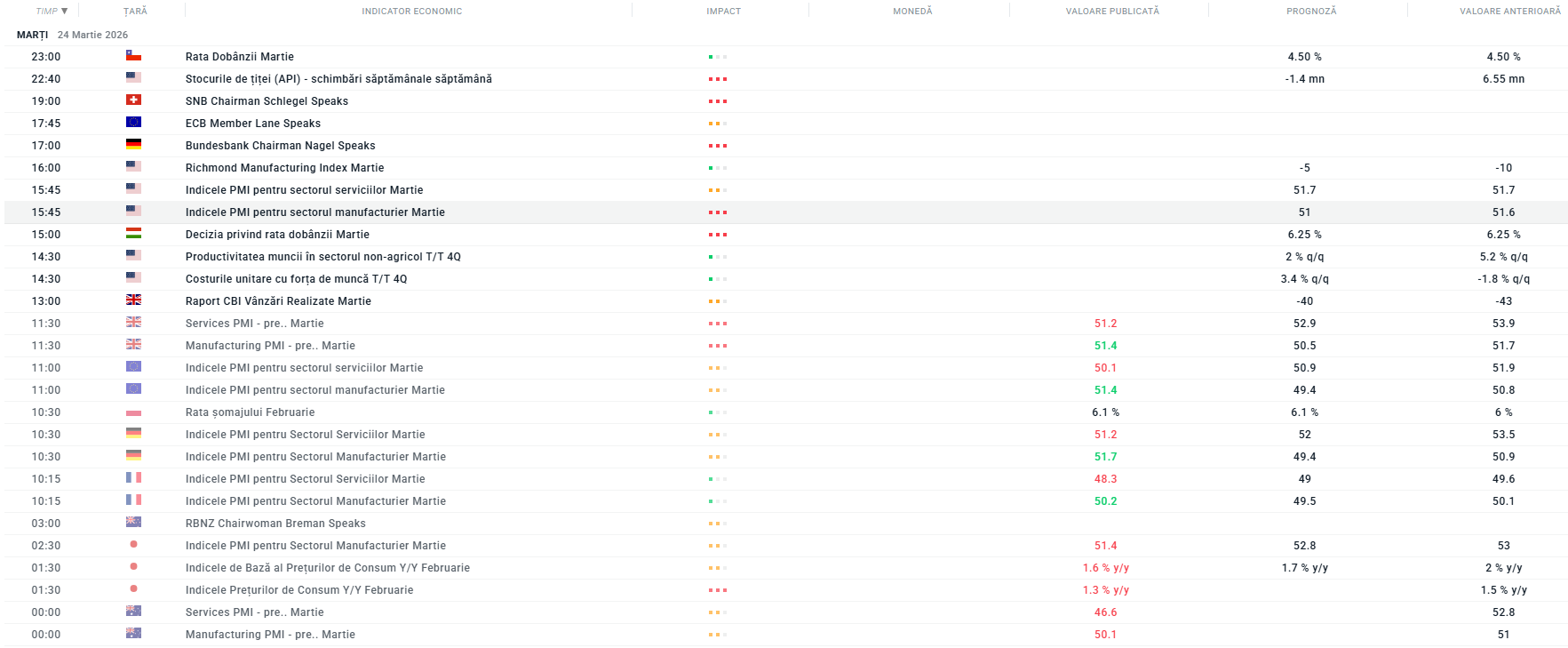The width and height of the screenshot is (1568, 648).
Task: Open Decizia privind rata dobânzii Martie
Action: (x=277, y=235)
